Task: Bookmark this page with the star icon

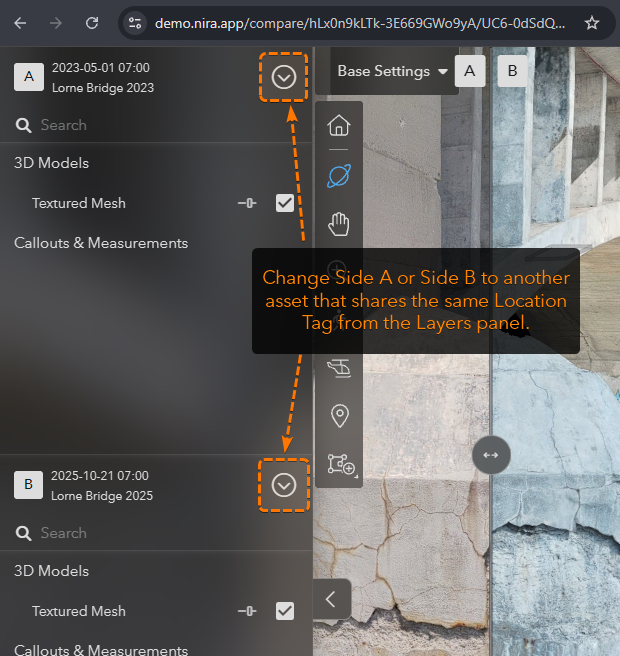Action: [592, 22]
